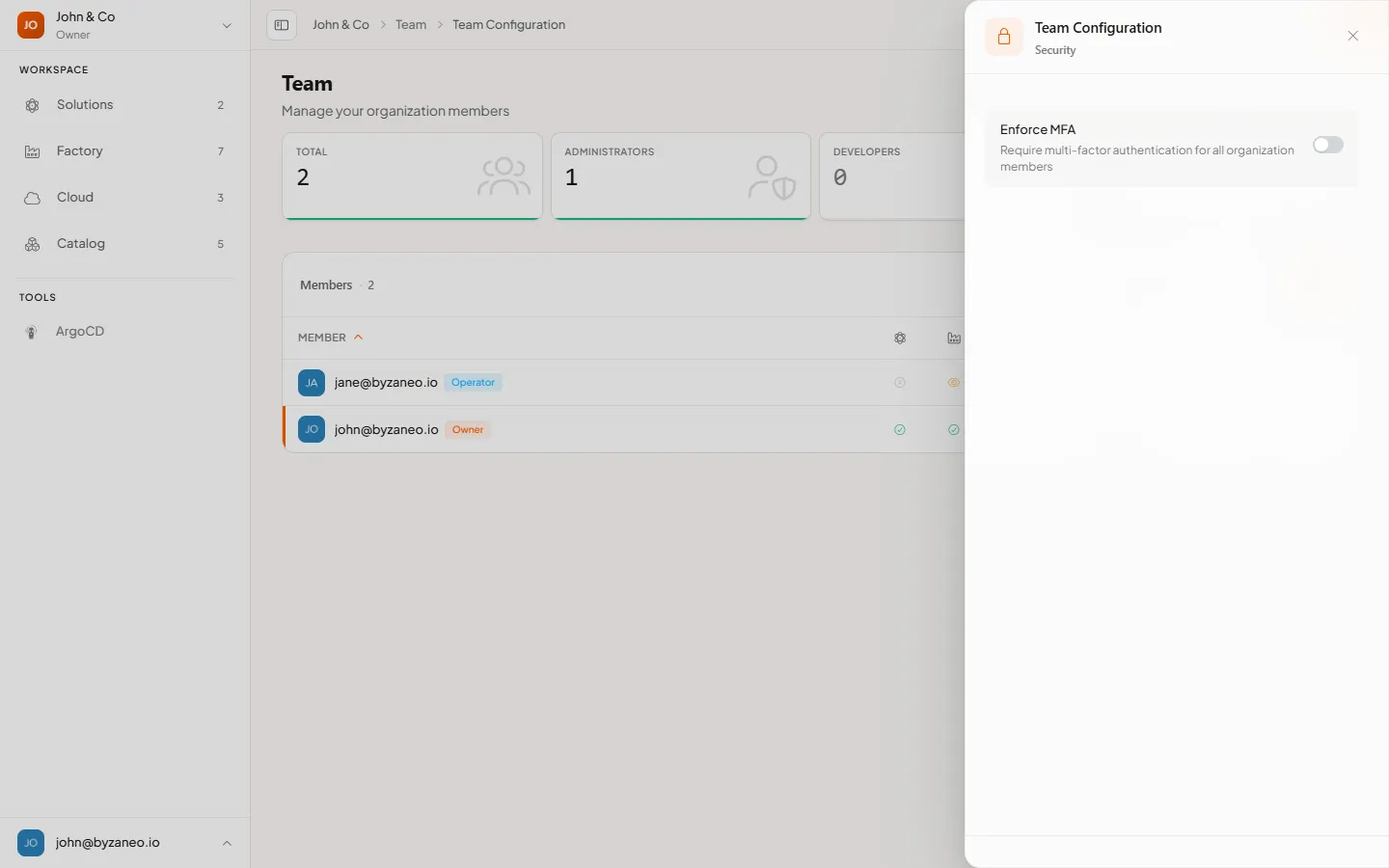This screenshot has width=1389, height=868.
Task: Click the Catalog cubes icon in sidebar
Action: pyautogui.click(x=33, y=244)
